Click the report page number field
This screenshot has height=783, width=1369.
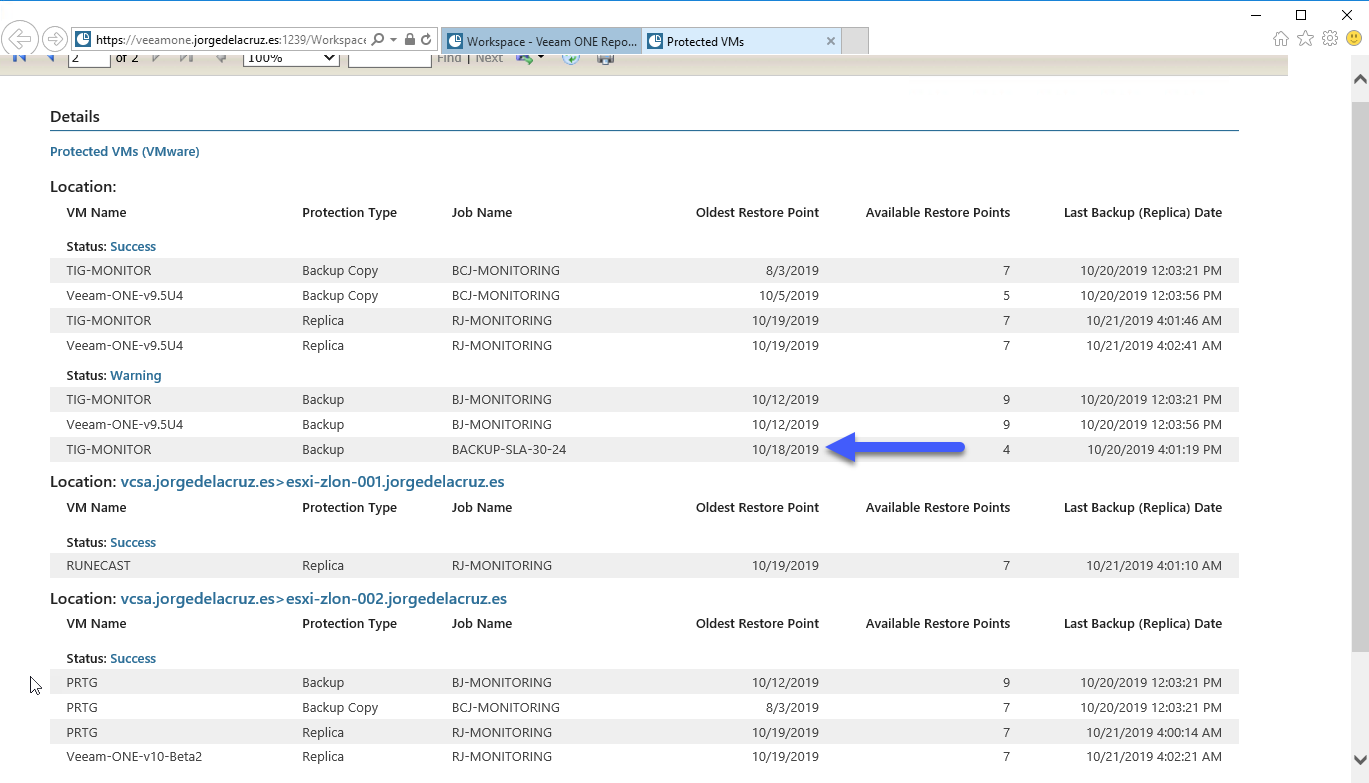89,59
